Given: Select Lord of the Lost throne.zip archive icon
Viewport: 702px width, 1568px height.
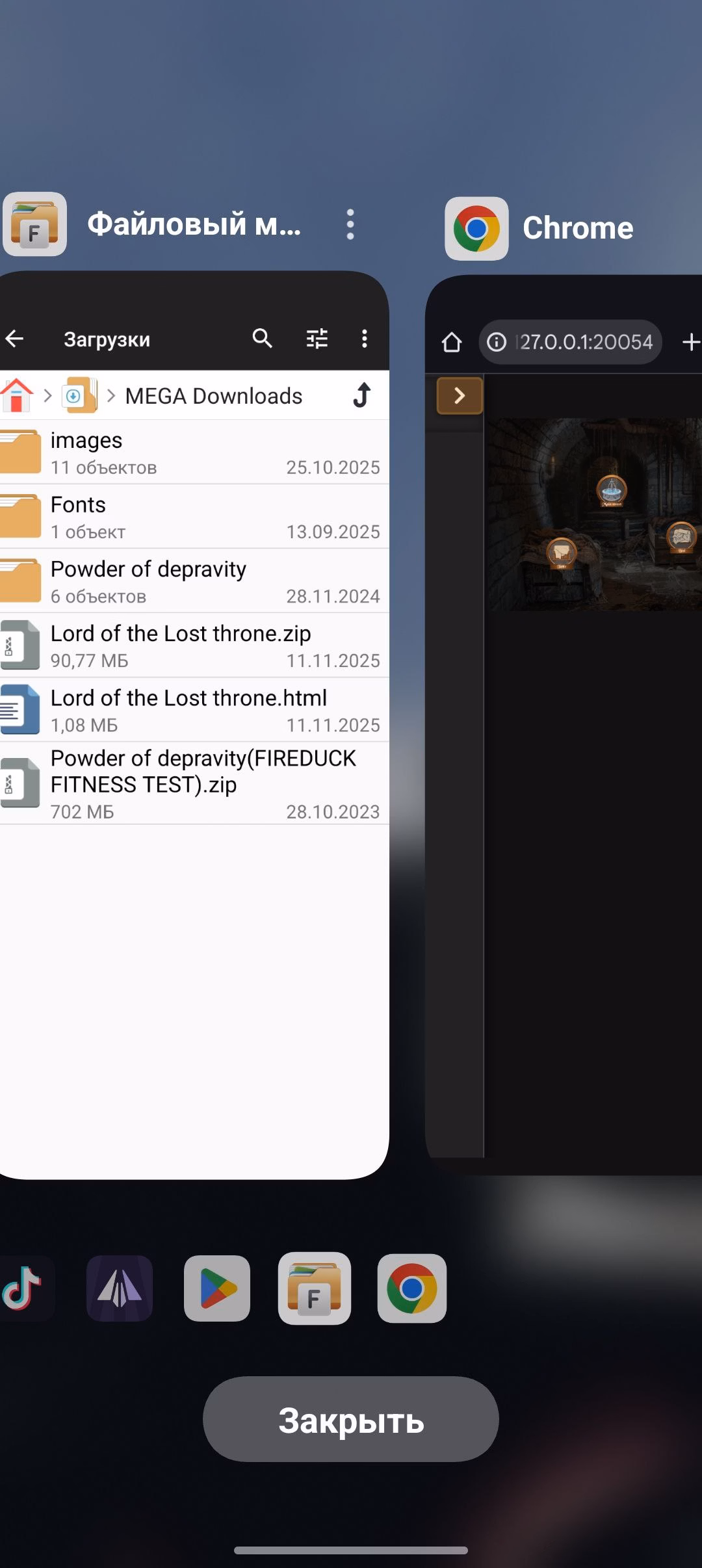Looking at the screenshot, I should pos(20,646).
